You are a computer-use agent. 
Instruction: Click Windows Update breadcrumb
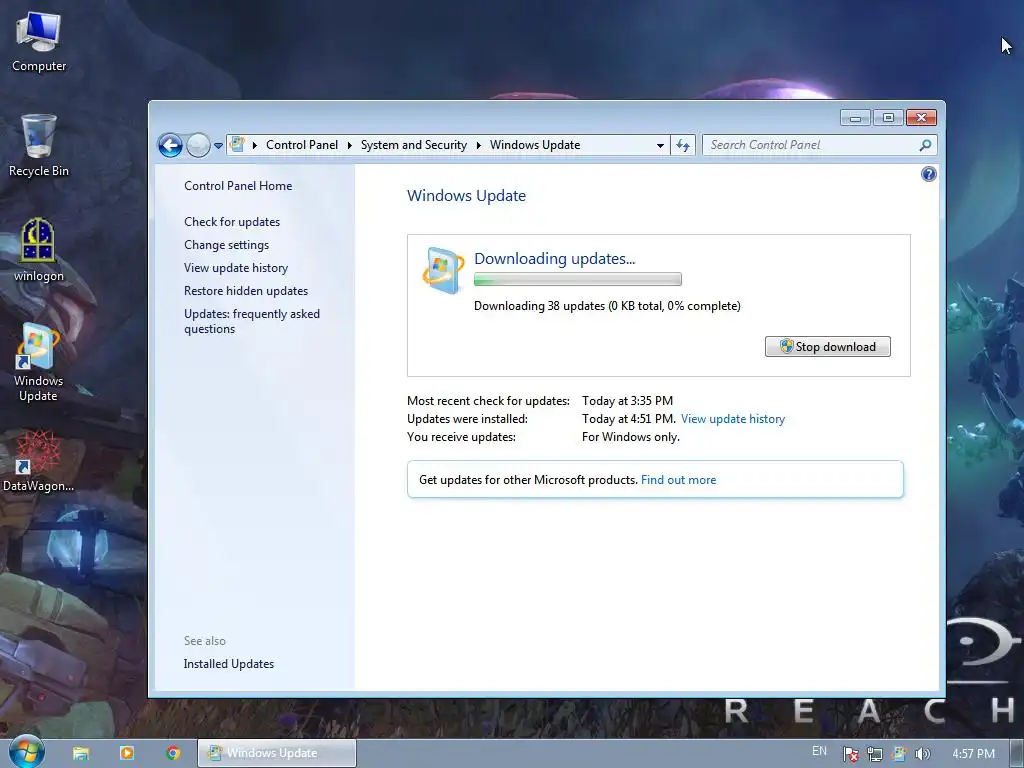click(x=535, y=145)
